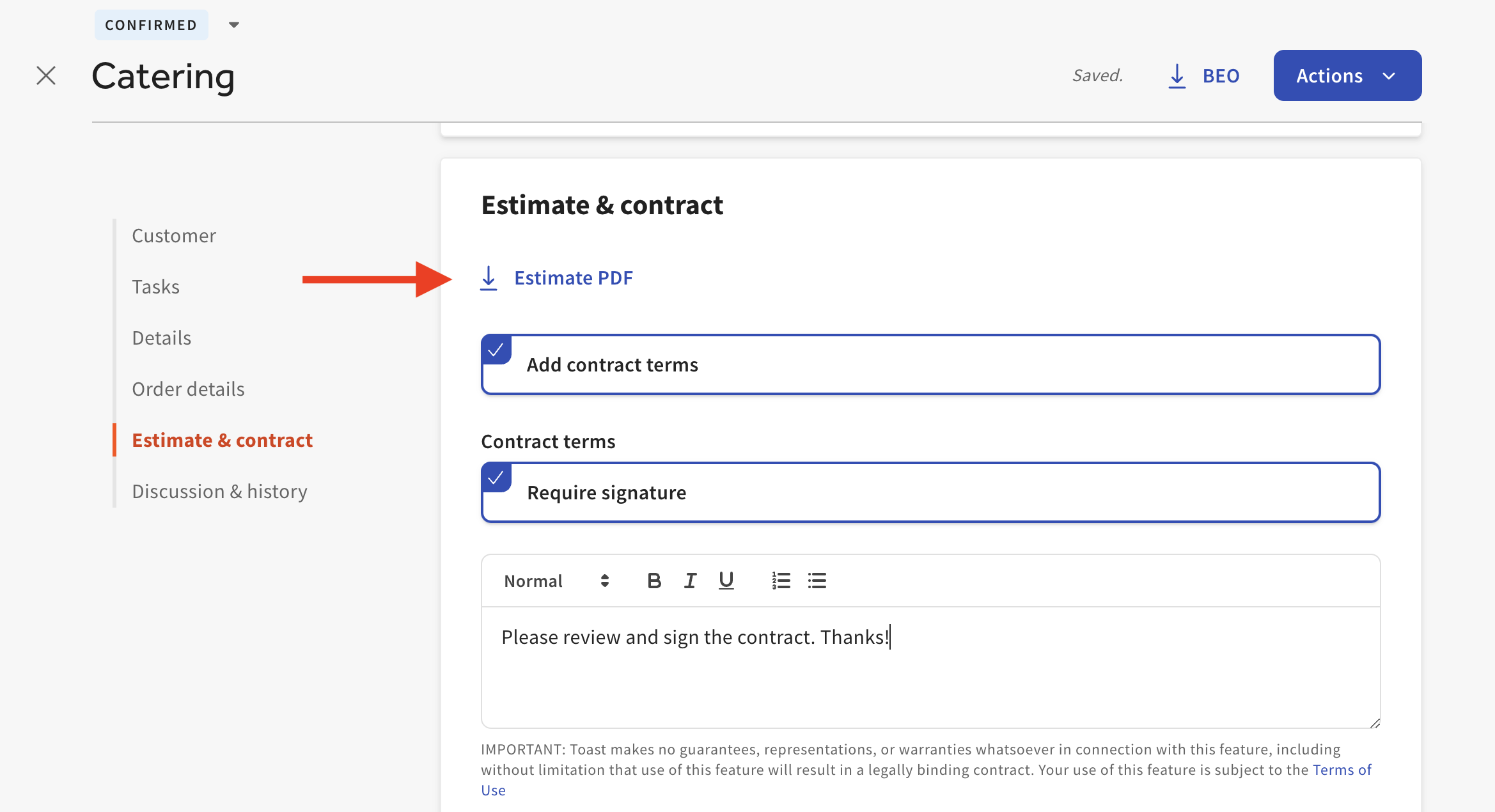The width and height of the screenshot is (1495, 812).
Task: Insert a bulleted list
Action: click(817, 581)
